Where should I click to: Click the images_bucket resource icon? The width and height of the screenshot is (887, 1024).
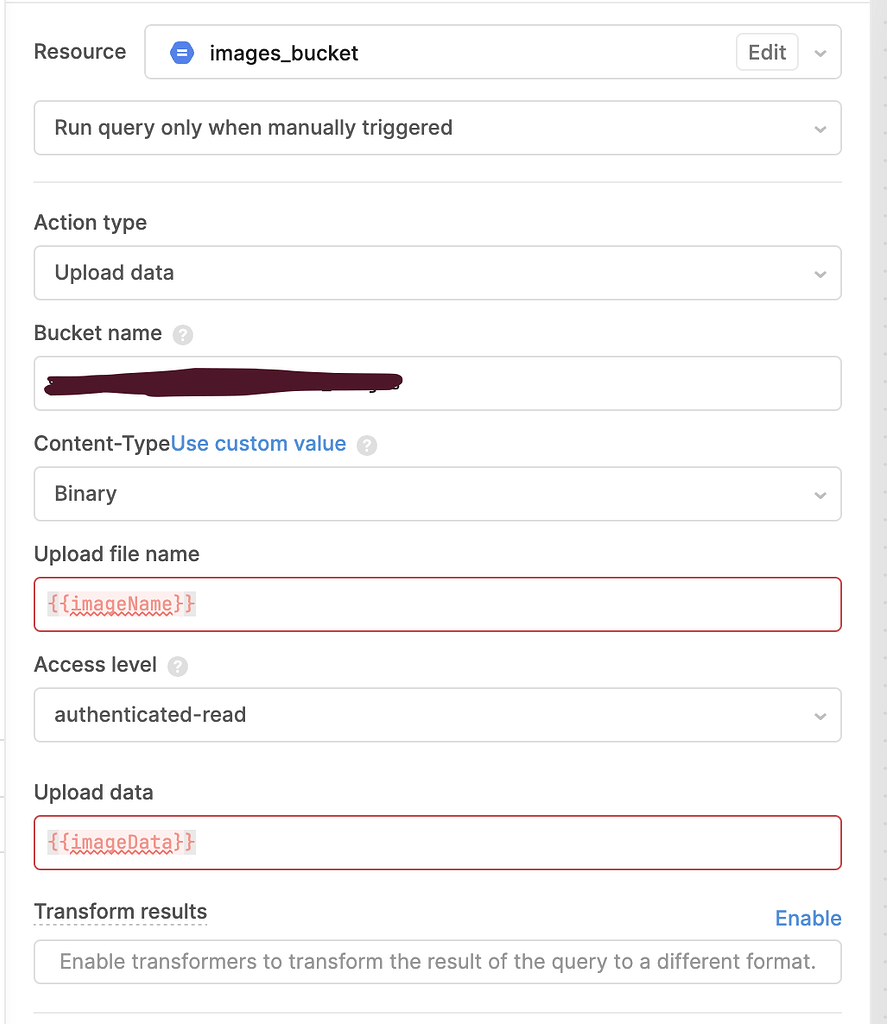click(x=181, y=53)
